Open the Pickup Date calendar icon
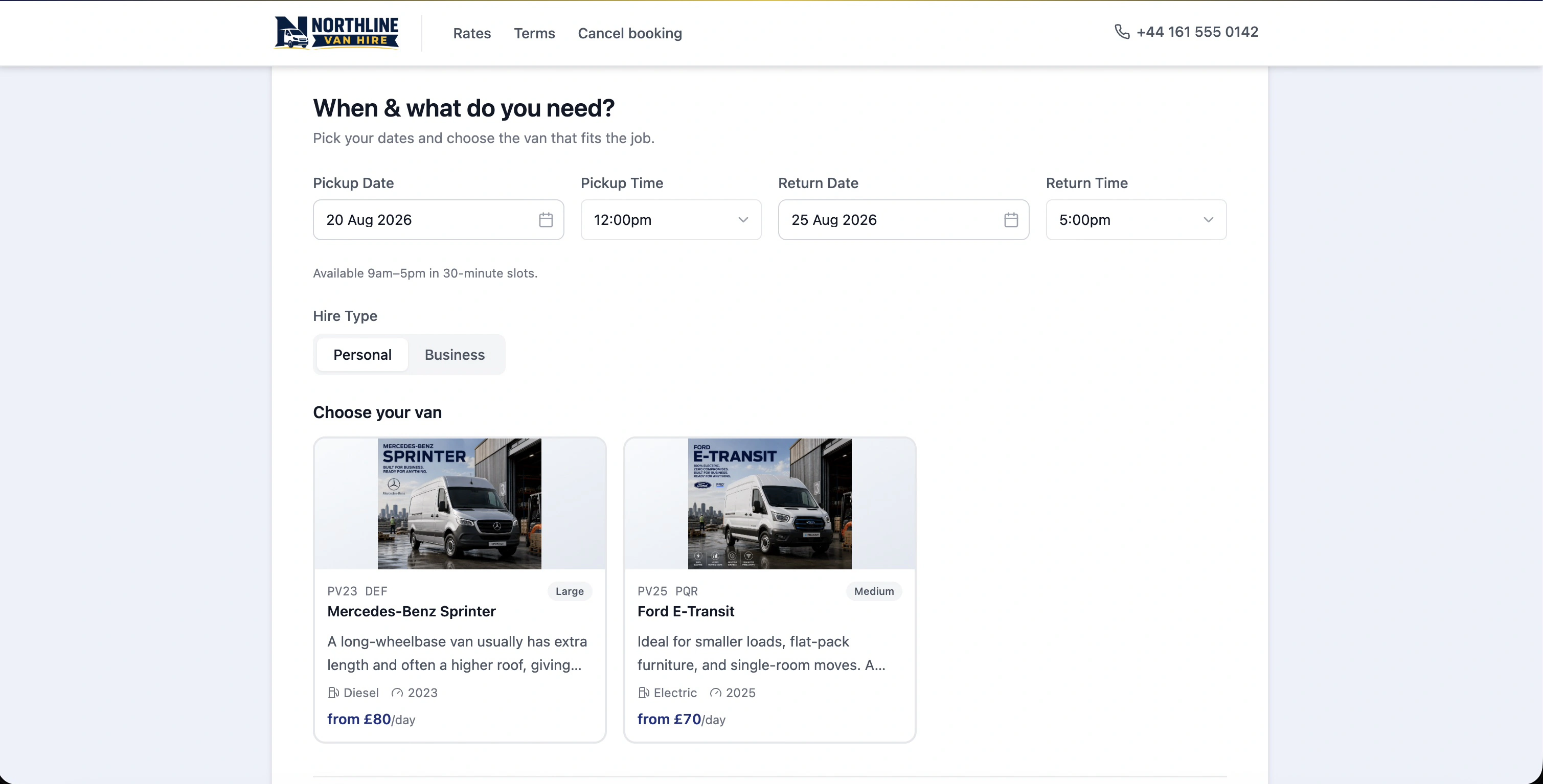1543x784 pixels. point(546,220)
